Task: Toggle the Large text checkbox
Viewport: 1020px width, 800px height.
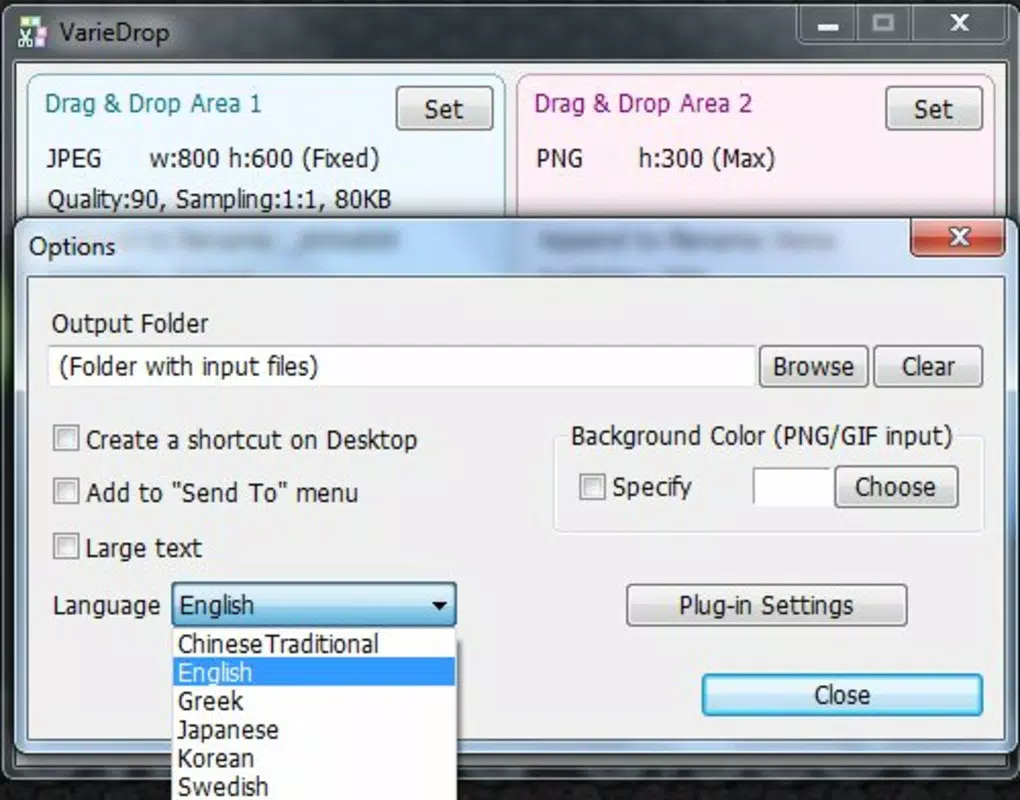Action: (x=66, y=547)
